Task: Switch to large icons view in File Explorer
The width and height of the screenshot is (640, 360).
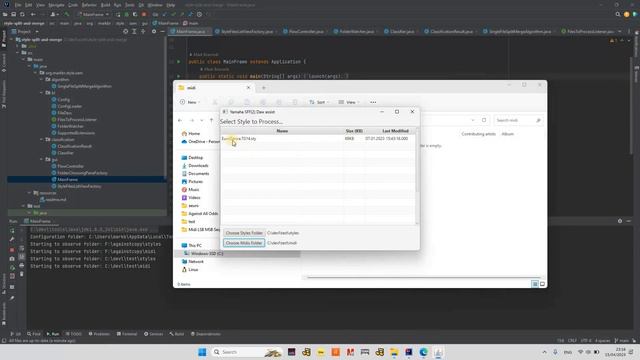Action: point(542,284)
